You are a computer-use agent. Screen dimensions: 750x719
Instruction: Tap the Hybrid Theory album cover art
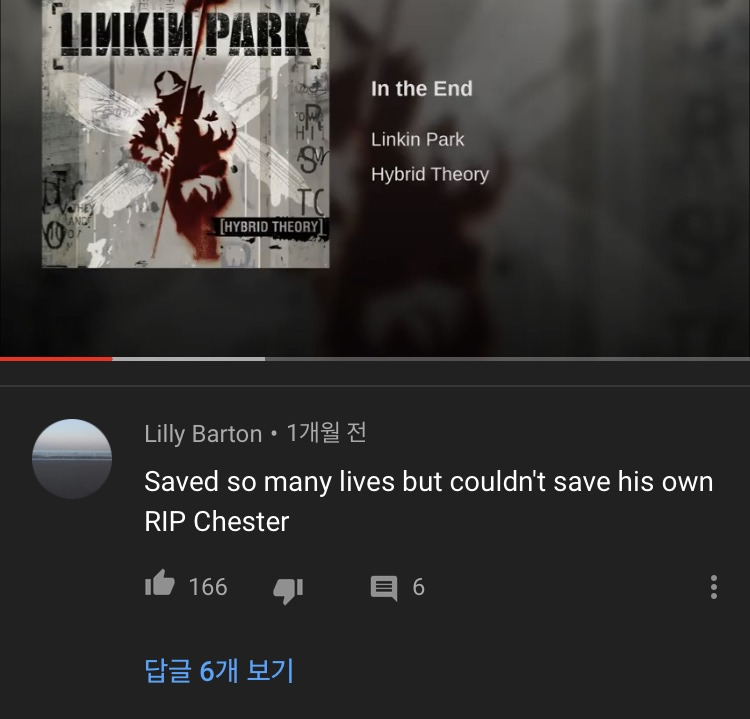click(x=186, y=134)
